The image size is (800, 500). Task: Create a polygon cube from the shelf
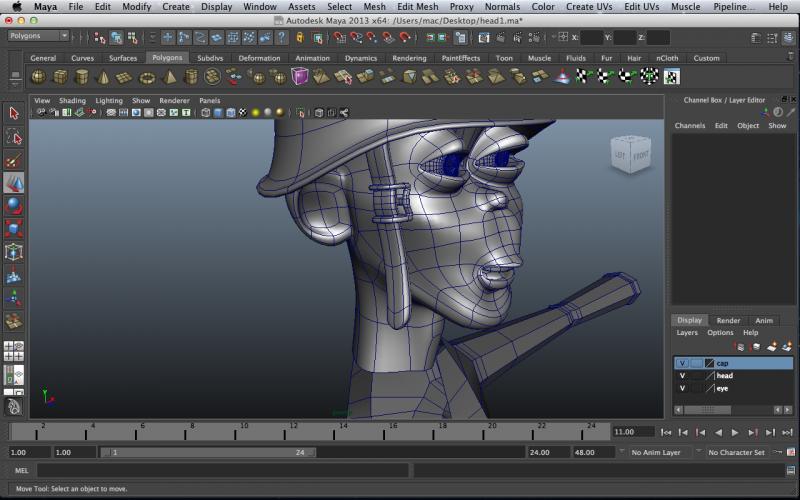60,77
